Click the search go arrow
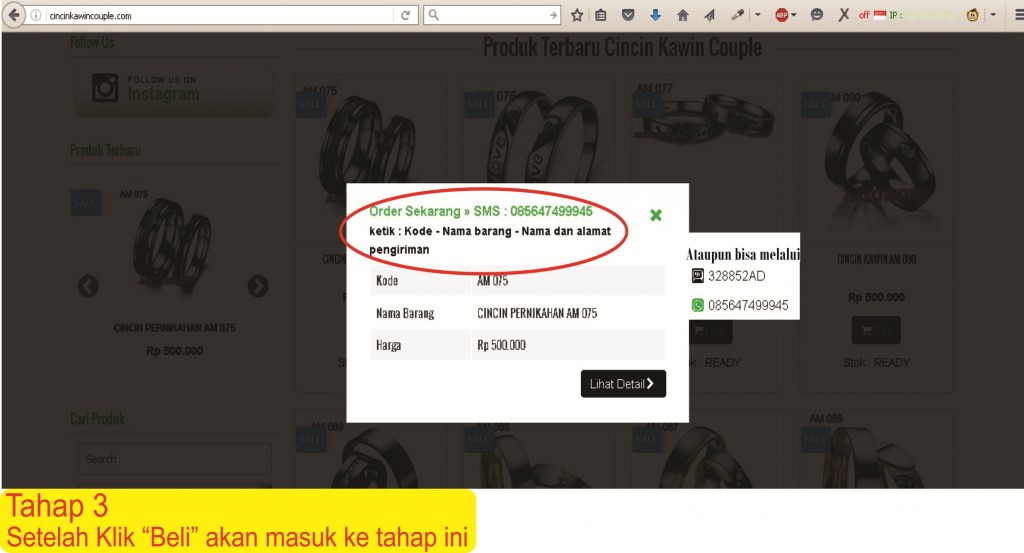 click(x=554, y=15)
